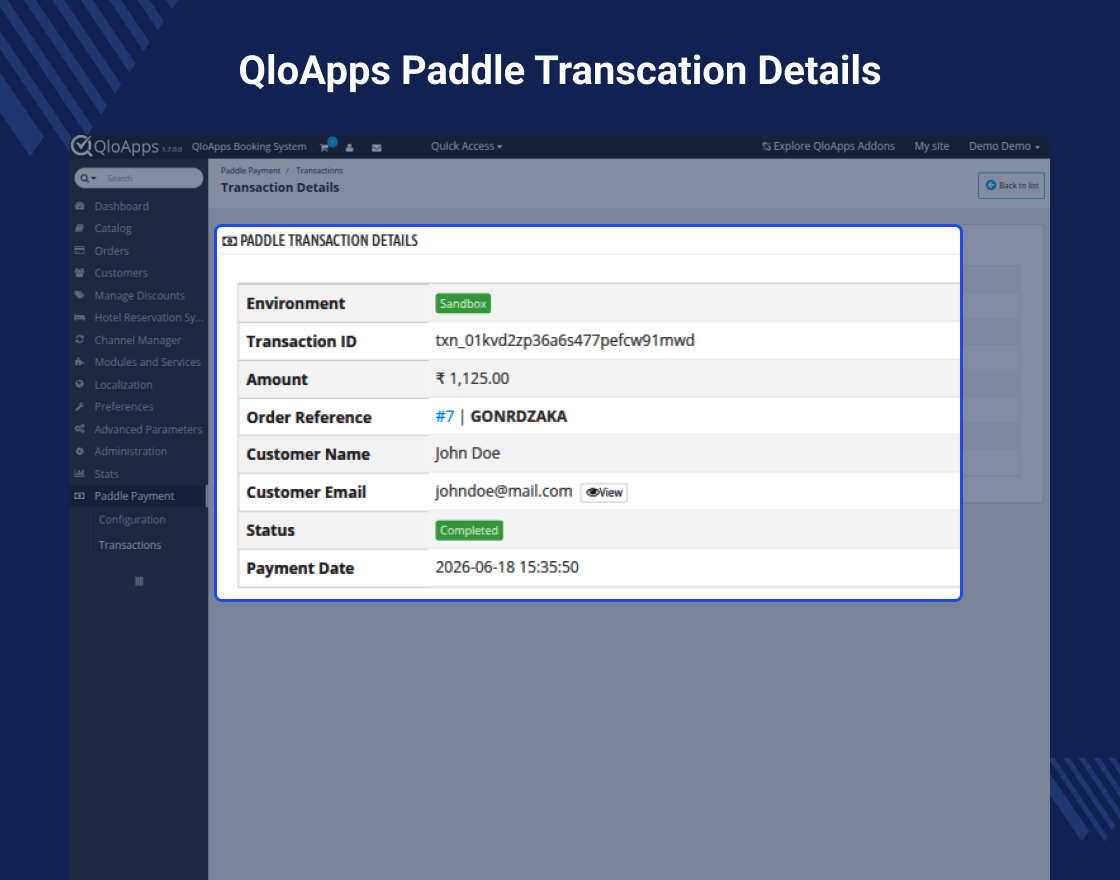Go to Modules and Services

coord(147,362)
